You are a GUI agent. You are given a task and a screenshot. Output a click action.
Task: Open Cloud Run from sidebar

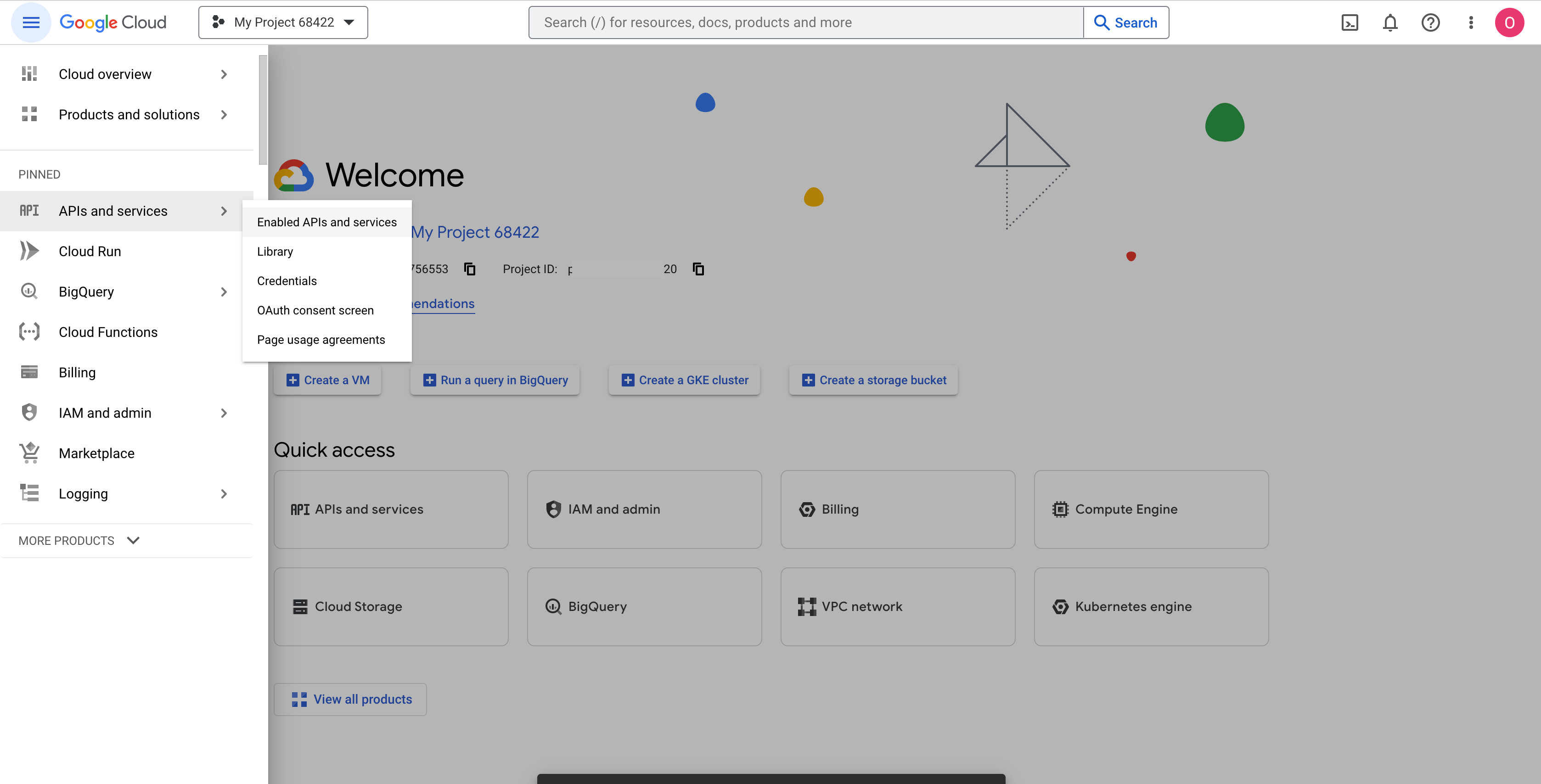(127, 251)
